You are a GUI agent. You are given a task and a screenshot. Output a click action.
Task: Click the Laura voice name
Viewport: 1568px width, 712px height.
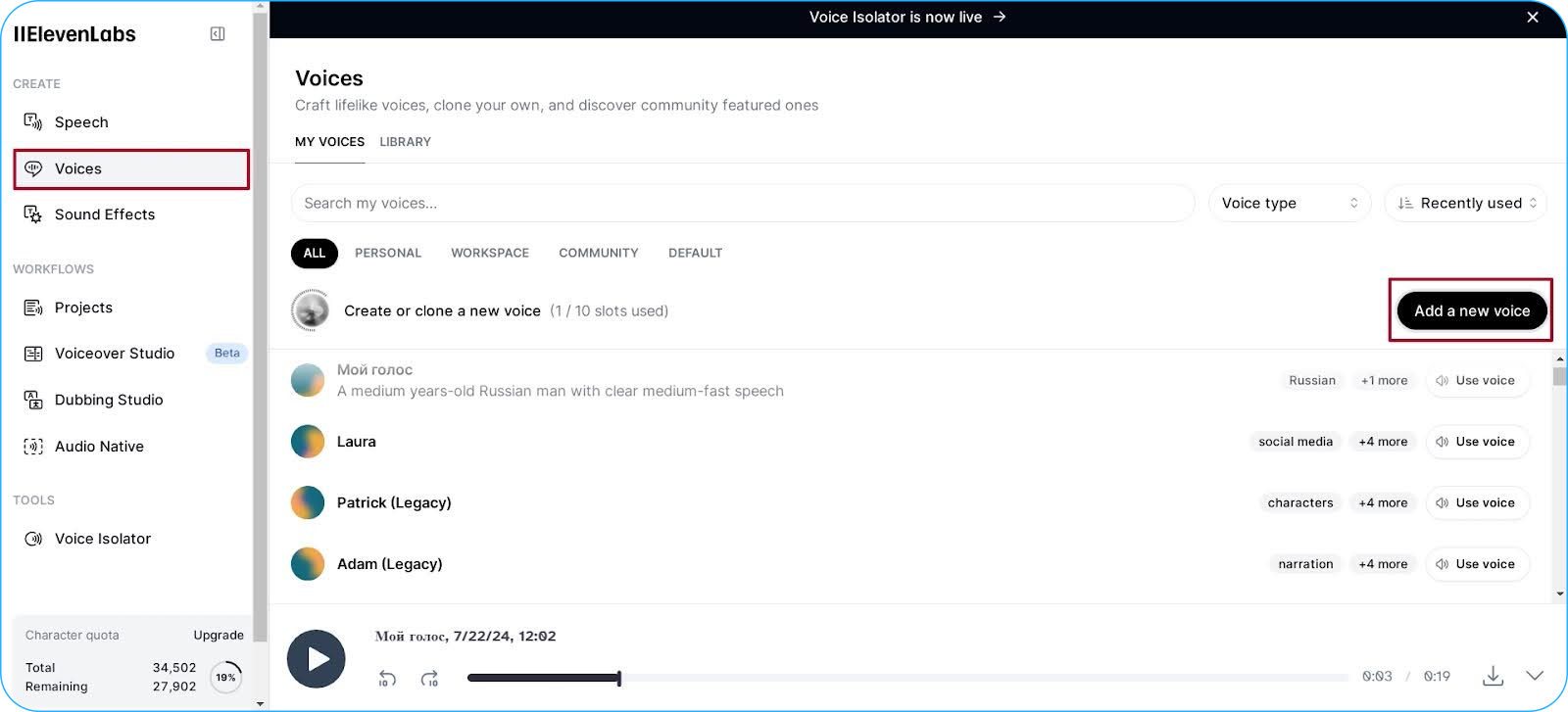pyautogui.click(x=357, y=442)
